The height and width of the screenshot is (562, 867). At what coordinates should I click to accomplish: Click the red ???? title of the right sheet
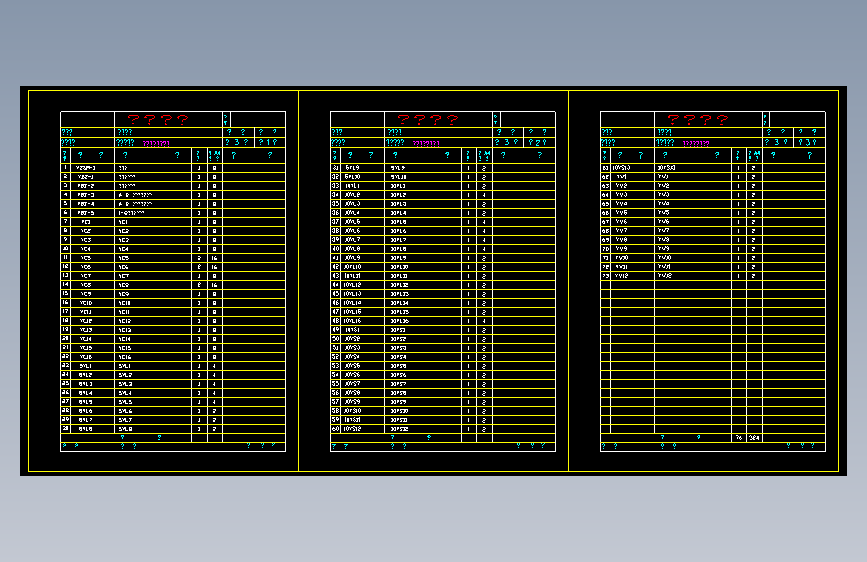click(x=698, y=119)
